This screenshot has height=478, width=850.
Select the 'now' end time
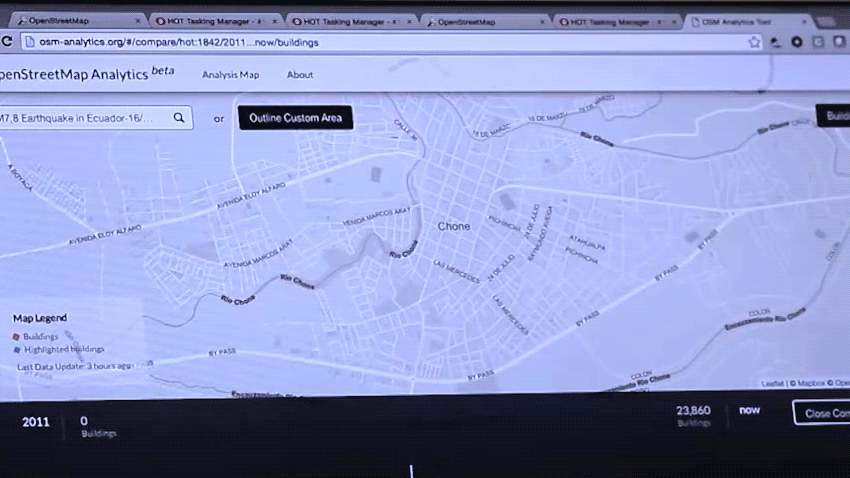(749, 410)
